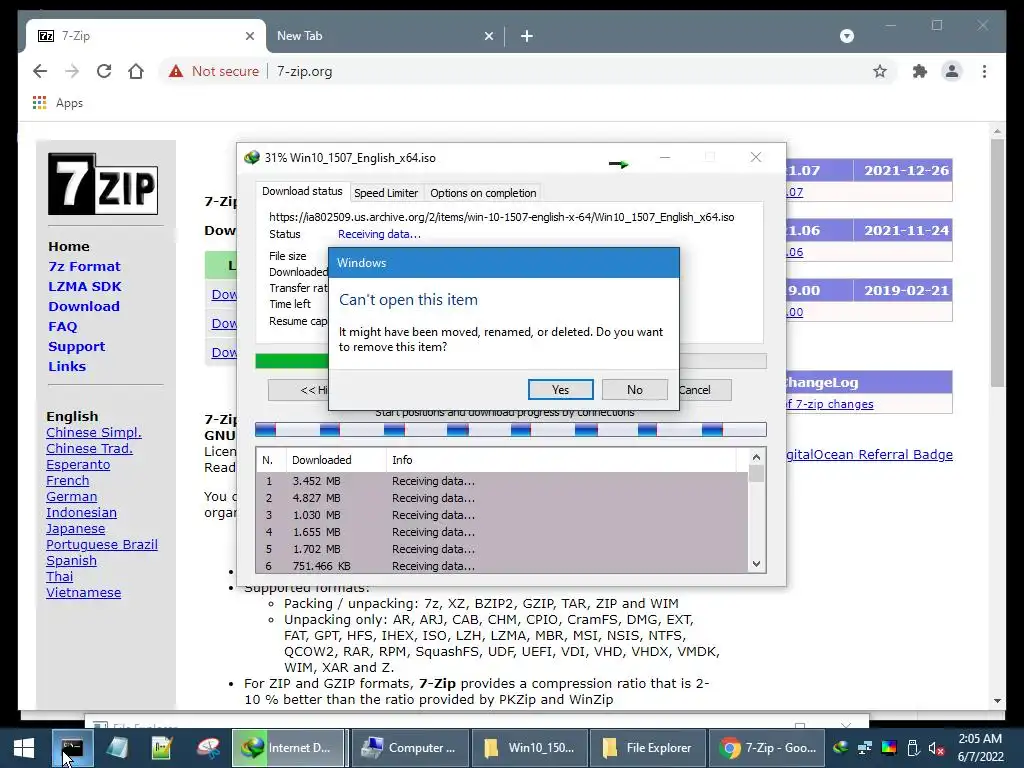Open the Chrome profile avatar

(x=952, y=71)
